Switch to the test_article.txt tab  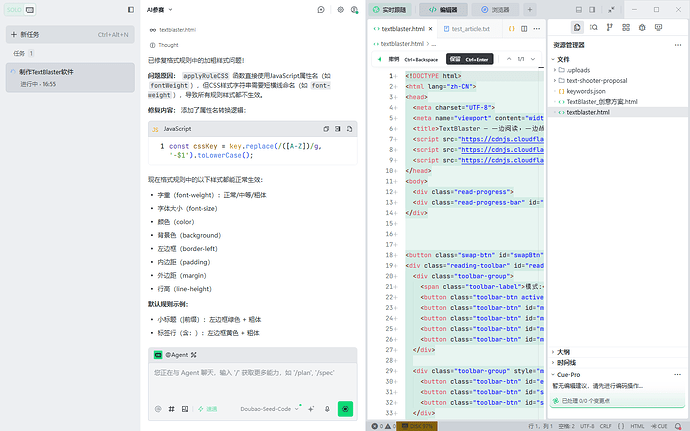click(466, 29)
